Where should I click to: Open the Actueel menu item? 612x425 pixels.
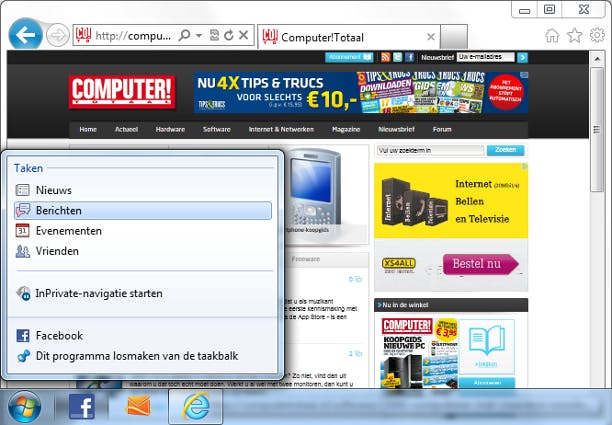126,130
